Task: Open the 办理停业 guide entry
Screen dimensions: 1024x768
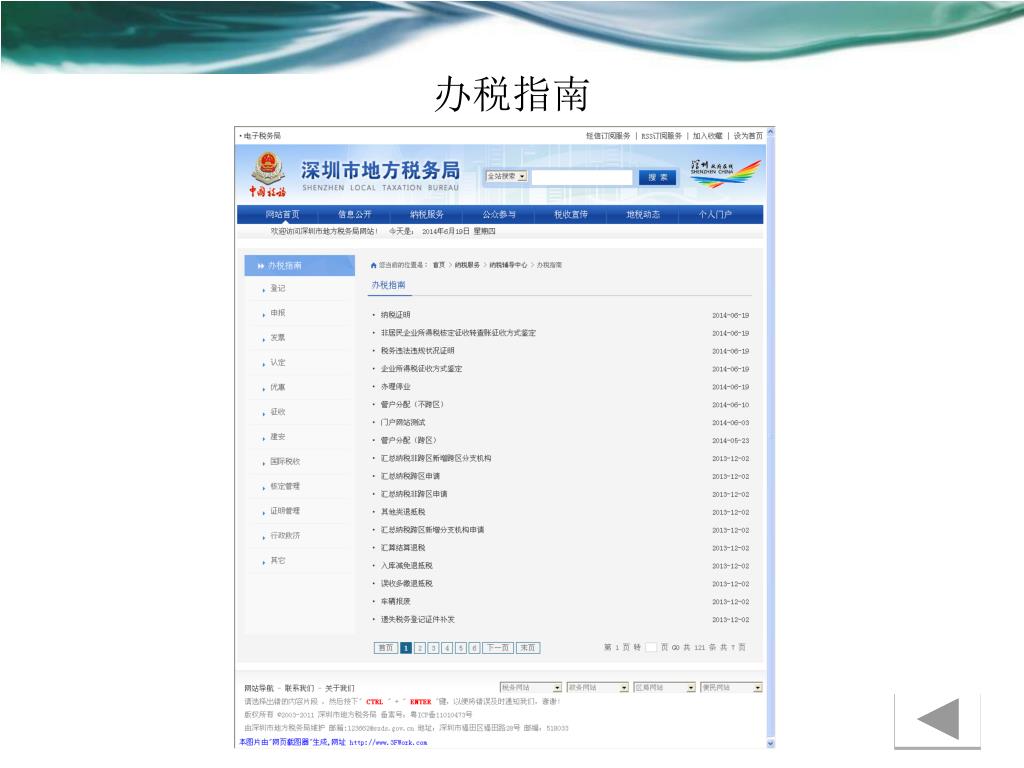Action: pyautogui.click(x=396, y=387)
